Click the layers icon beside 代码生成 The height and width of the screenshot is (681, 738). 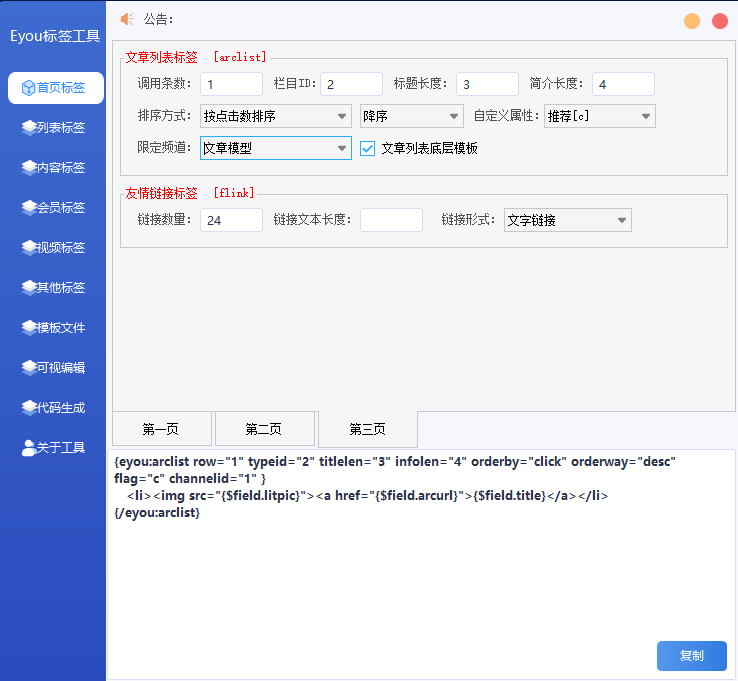pyautogui.click(x=29, y=407)
